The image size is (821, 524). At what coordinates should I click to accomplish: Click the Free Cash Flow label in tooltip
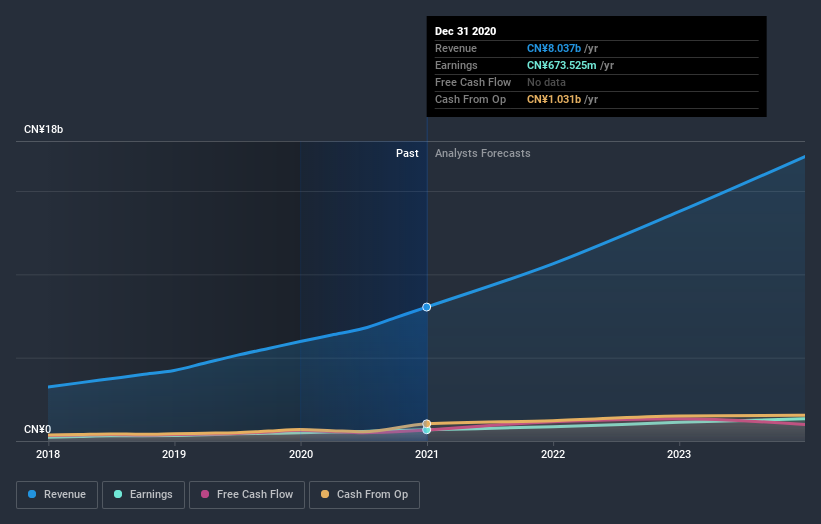pyautogui.click(x=473, y=82)
